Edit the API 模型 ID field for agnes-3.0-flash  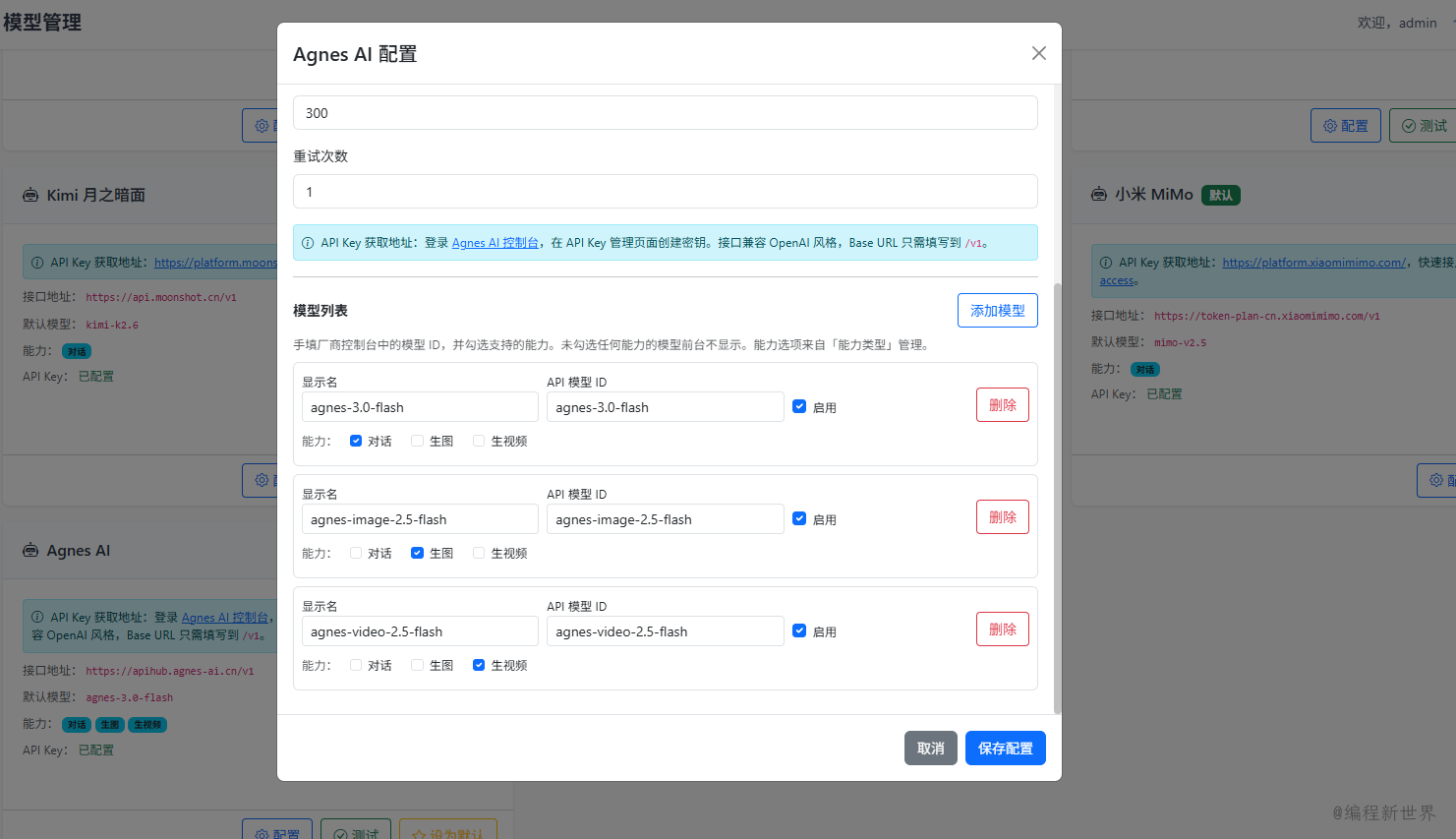coord(666,407)
